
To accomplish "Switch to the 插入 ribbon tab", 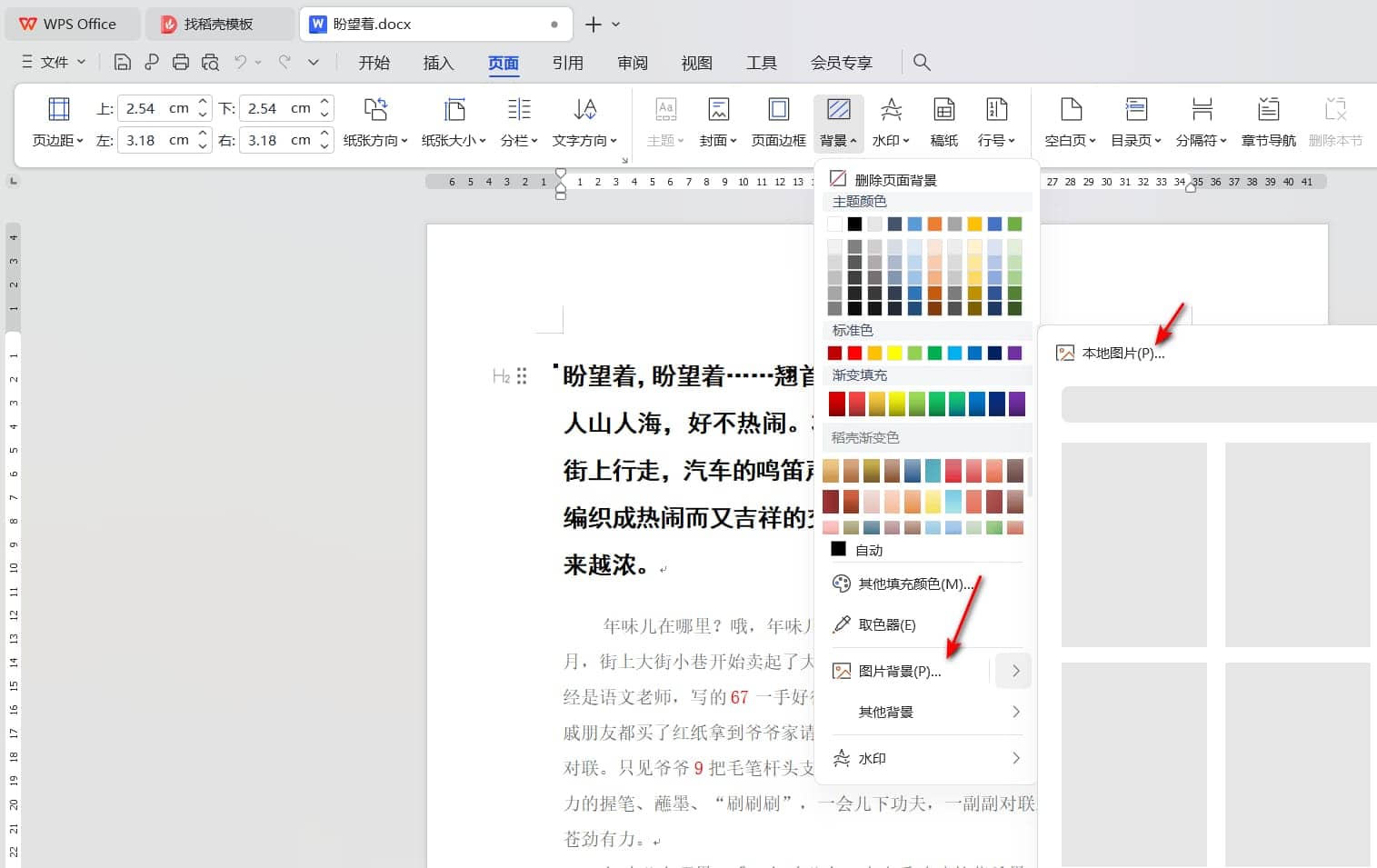I will [x=438, y=62].
